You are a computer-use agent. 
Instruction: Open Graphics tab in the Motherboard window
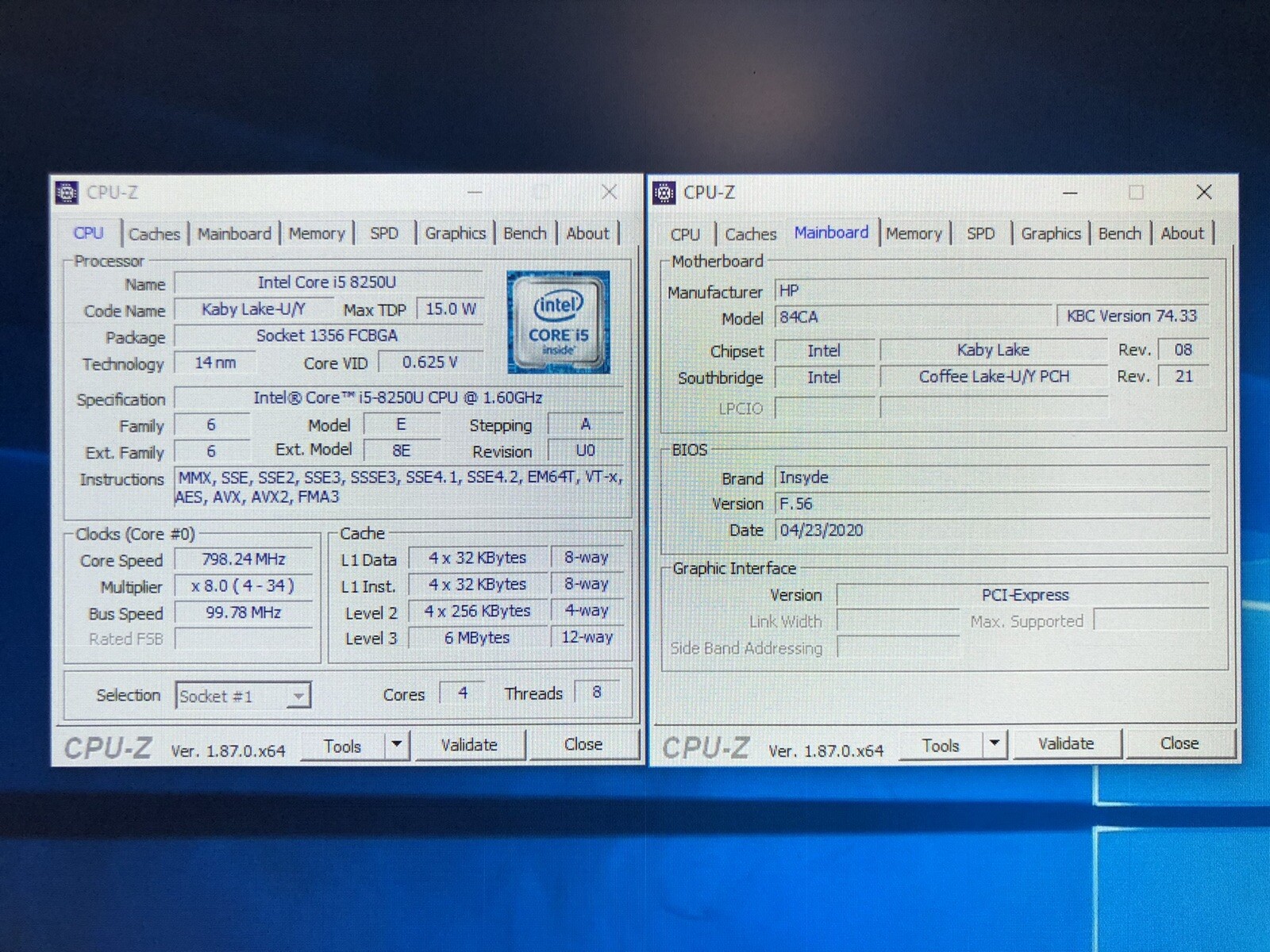(x=1051, y=234)
